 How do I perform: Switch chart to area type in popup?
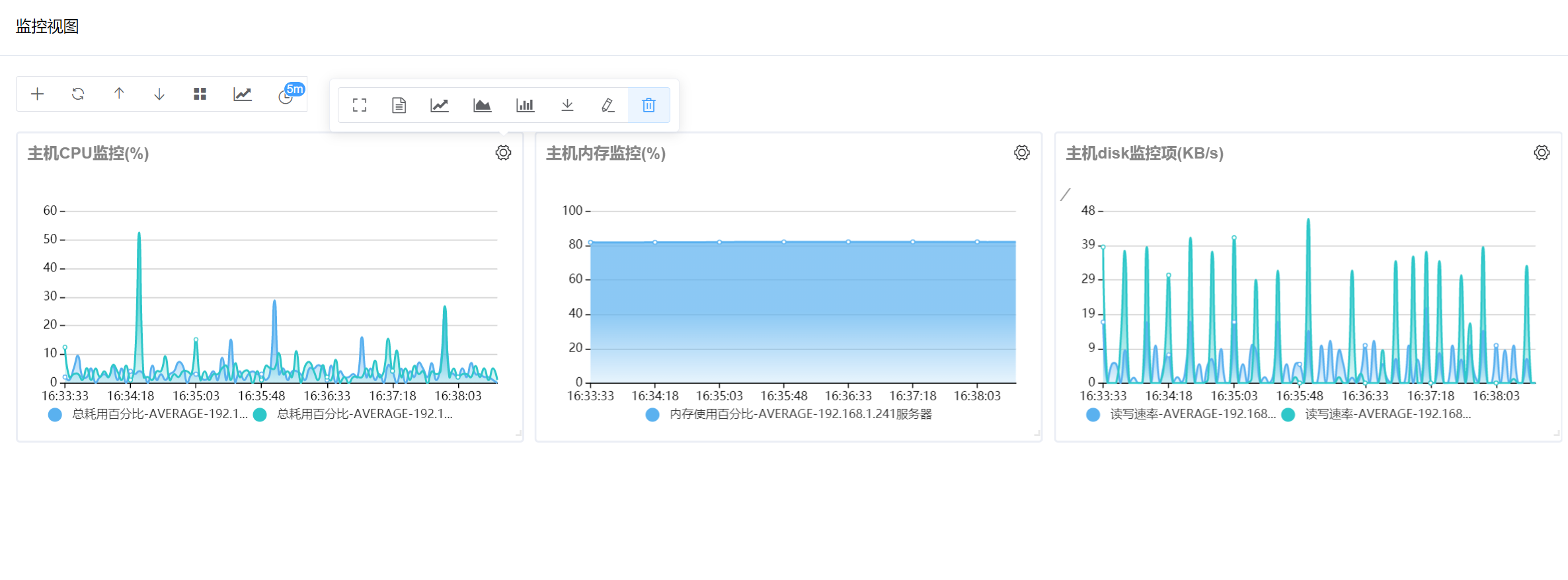pos(483,105)
